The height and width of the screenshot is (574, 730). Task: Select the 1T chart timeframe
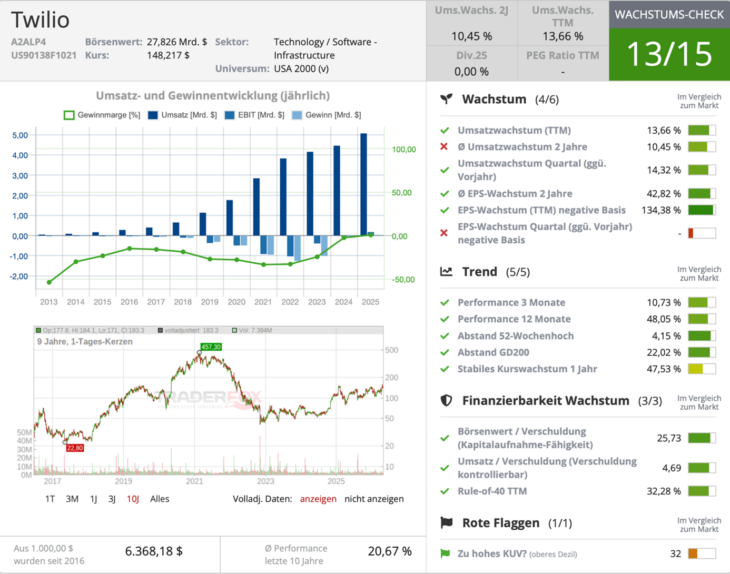pos(50,499)
